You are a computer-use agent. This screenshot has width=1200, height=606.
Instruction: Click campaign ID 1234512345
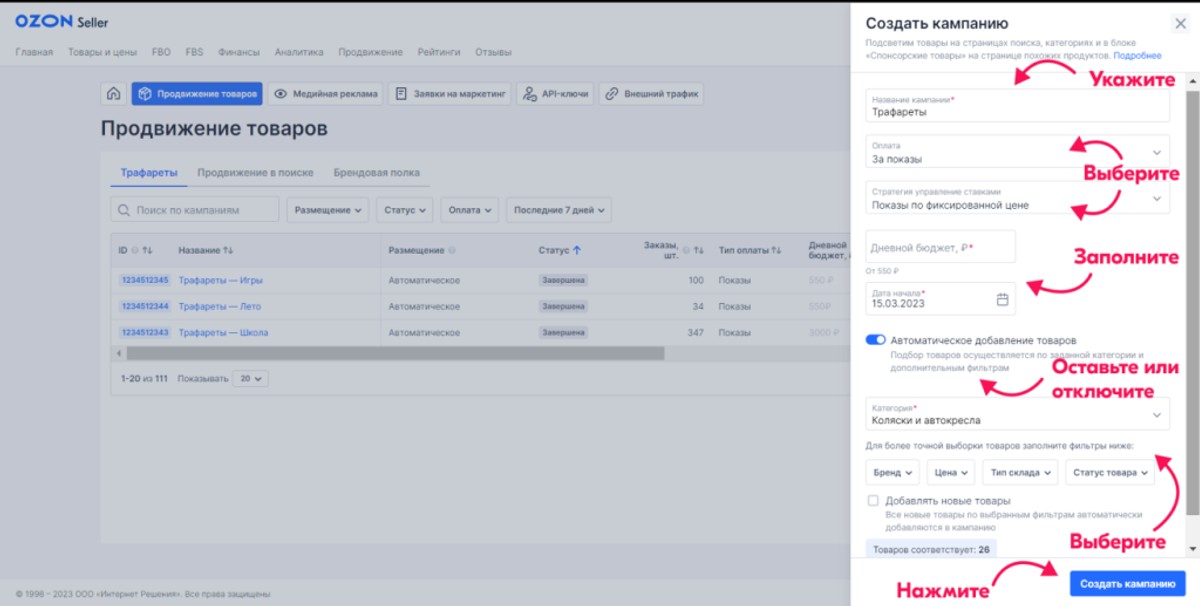(145, 280)
